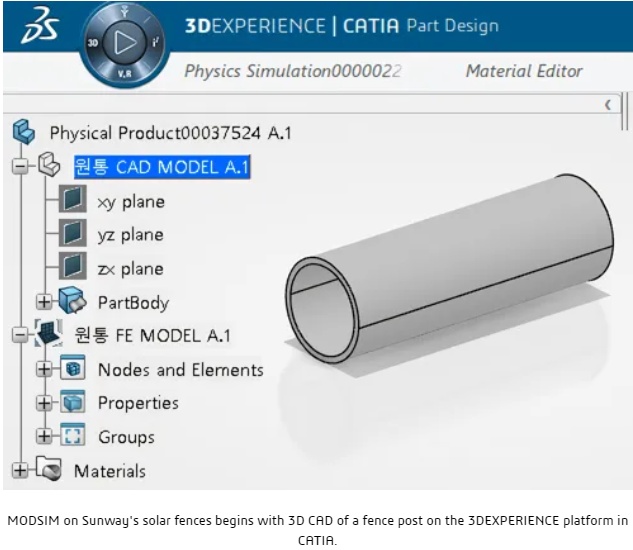Click the PartBody icon
Image resolution: width=633 pixels, height=550 pixels.
pos(72,300)
